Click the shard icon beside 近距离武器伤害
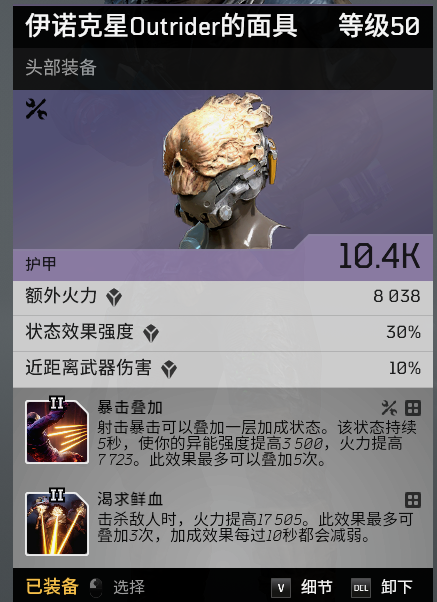 coord(169,369)
